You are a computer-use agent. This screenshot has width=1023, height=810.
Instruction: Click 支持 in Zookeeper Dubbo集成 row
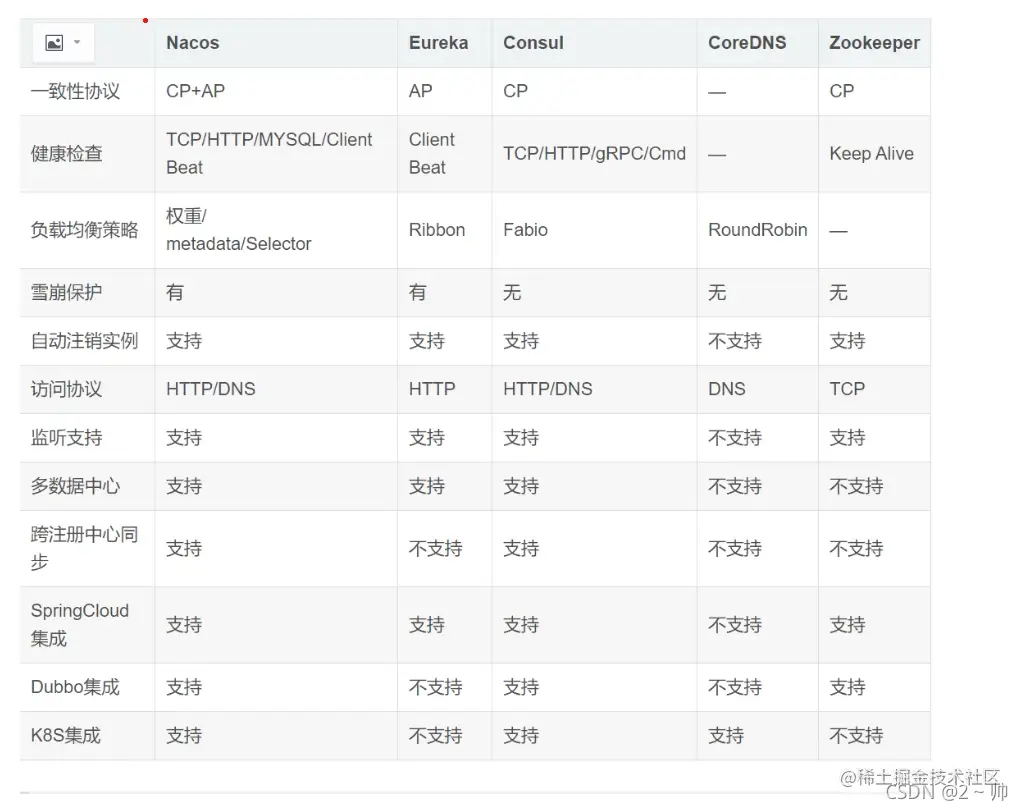point(847,687)
